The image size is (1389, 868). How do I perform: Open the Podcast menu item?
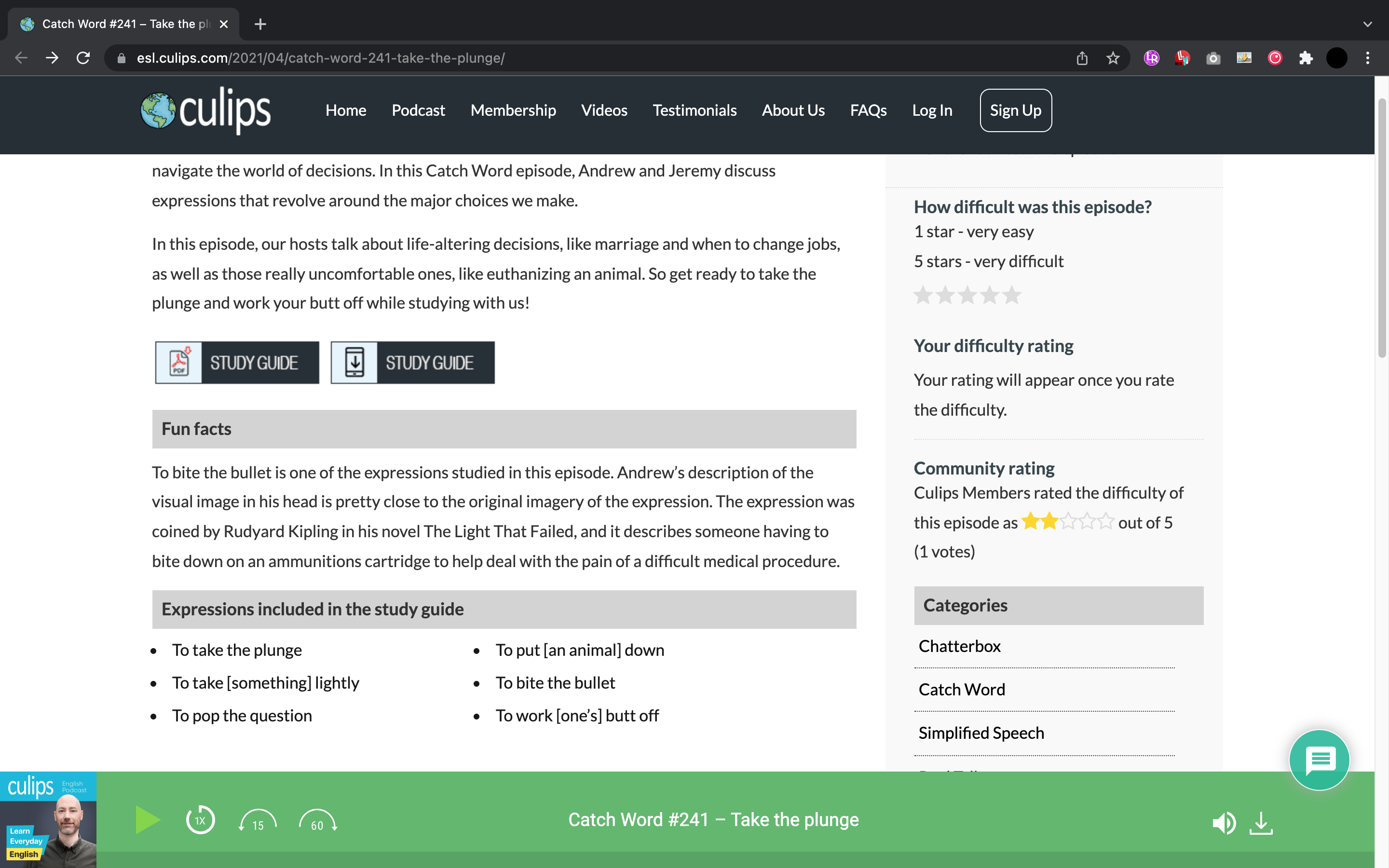point(418,110)
